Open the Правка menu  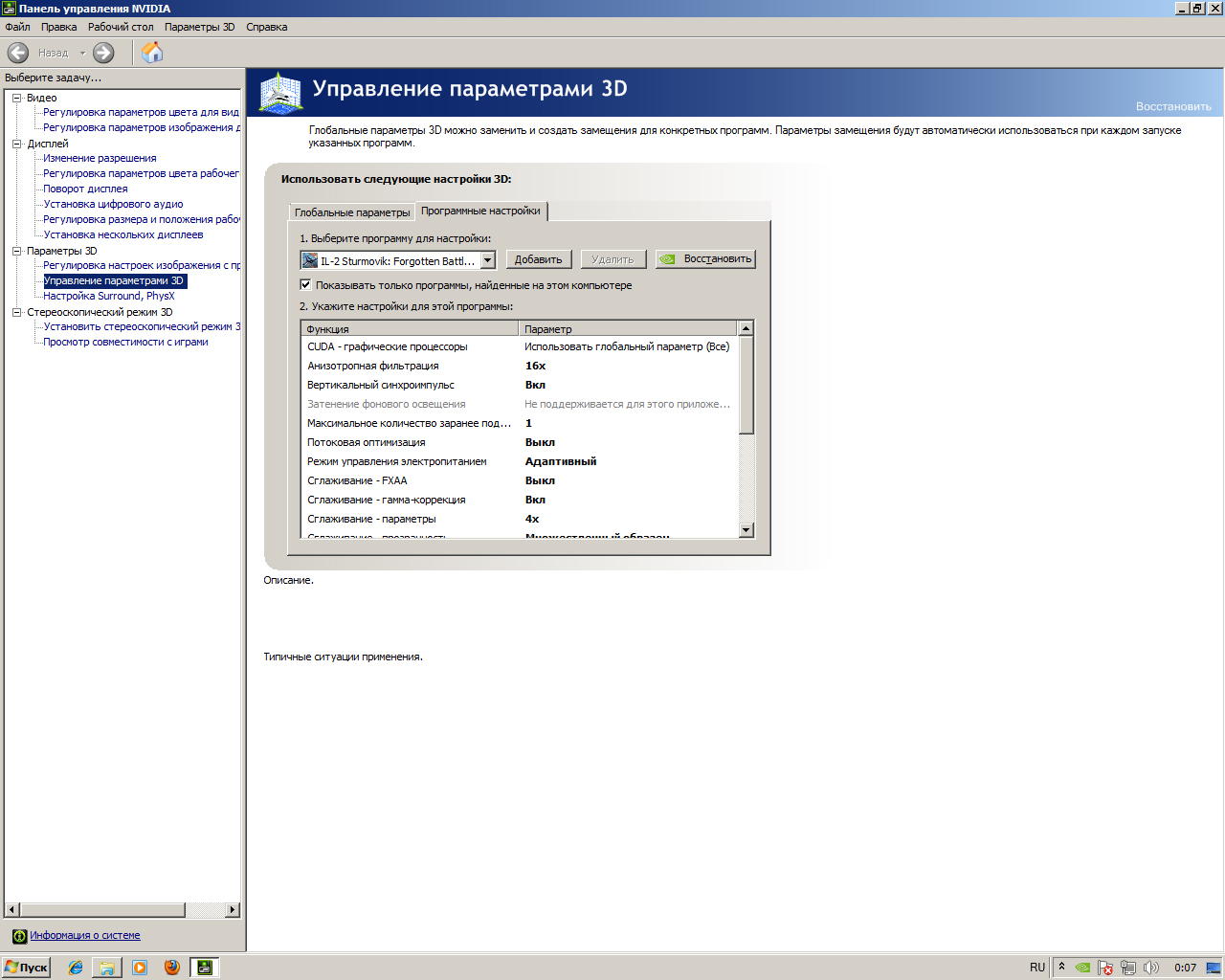(x=58, y=27)
